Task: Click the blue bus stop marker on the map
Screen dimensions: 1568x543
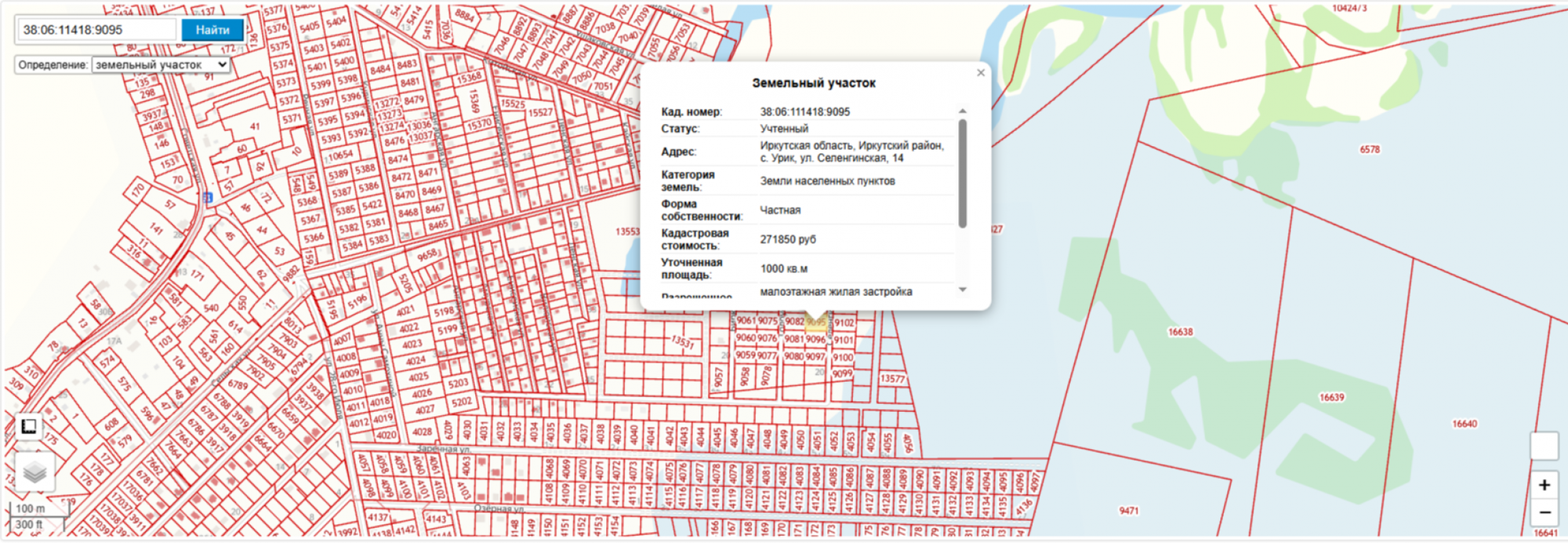Action: [207, 198]
